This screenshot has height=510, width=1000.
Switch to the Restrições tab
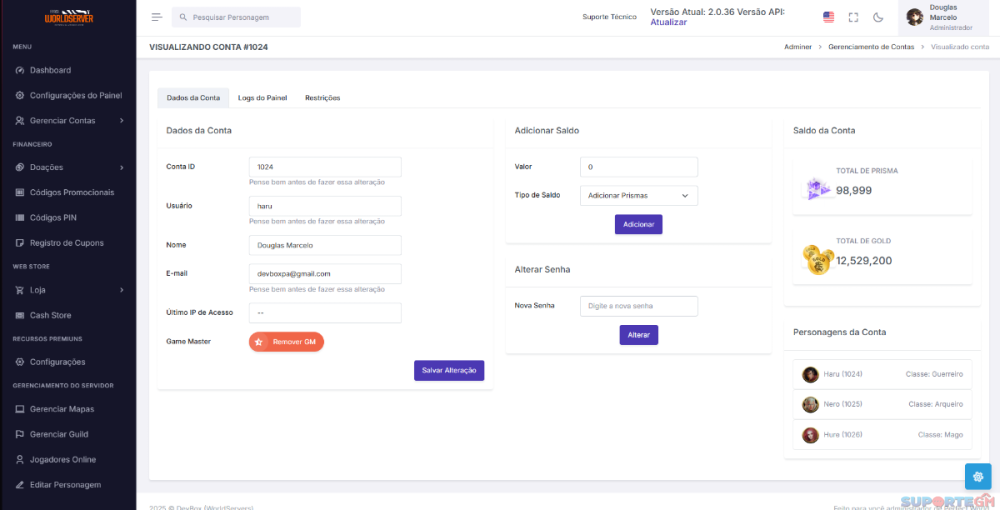(x=322, y=98)
